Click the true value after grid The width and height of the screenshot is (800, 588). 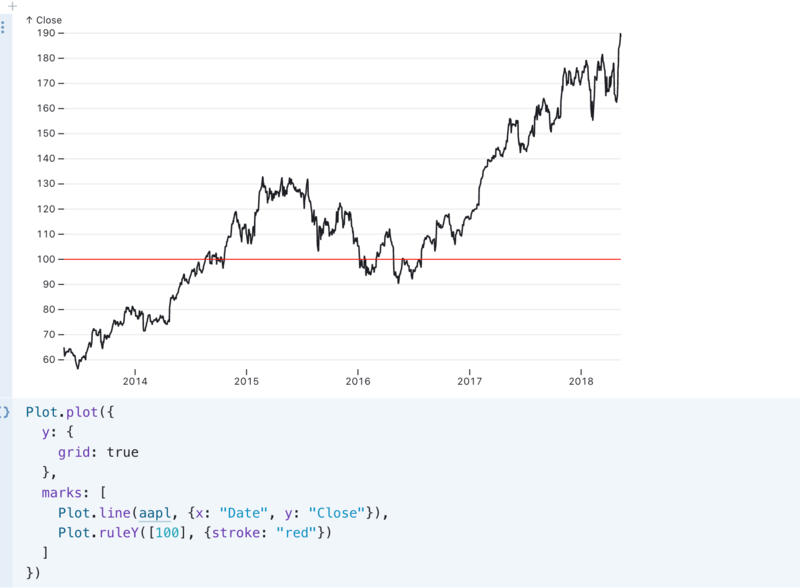[122, 452]
